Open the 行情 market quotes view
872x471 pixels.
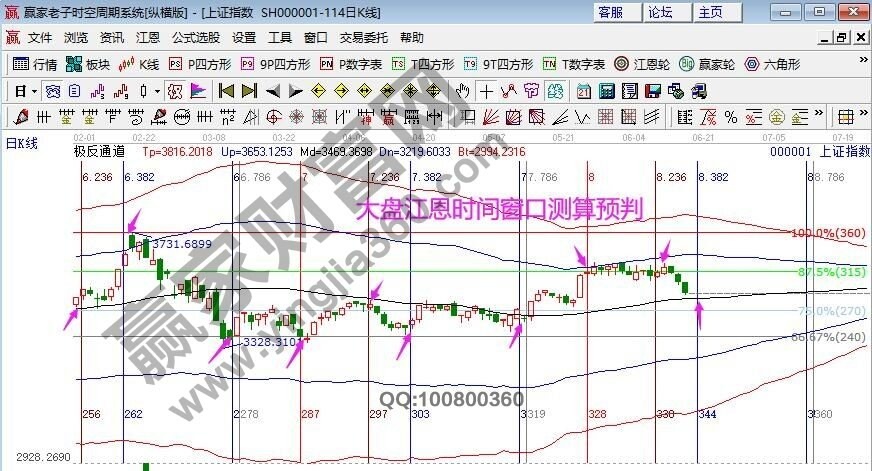pos(35,64)
